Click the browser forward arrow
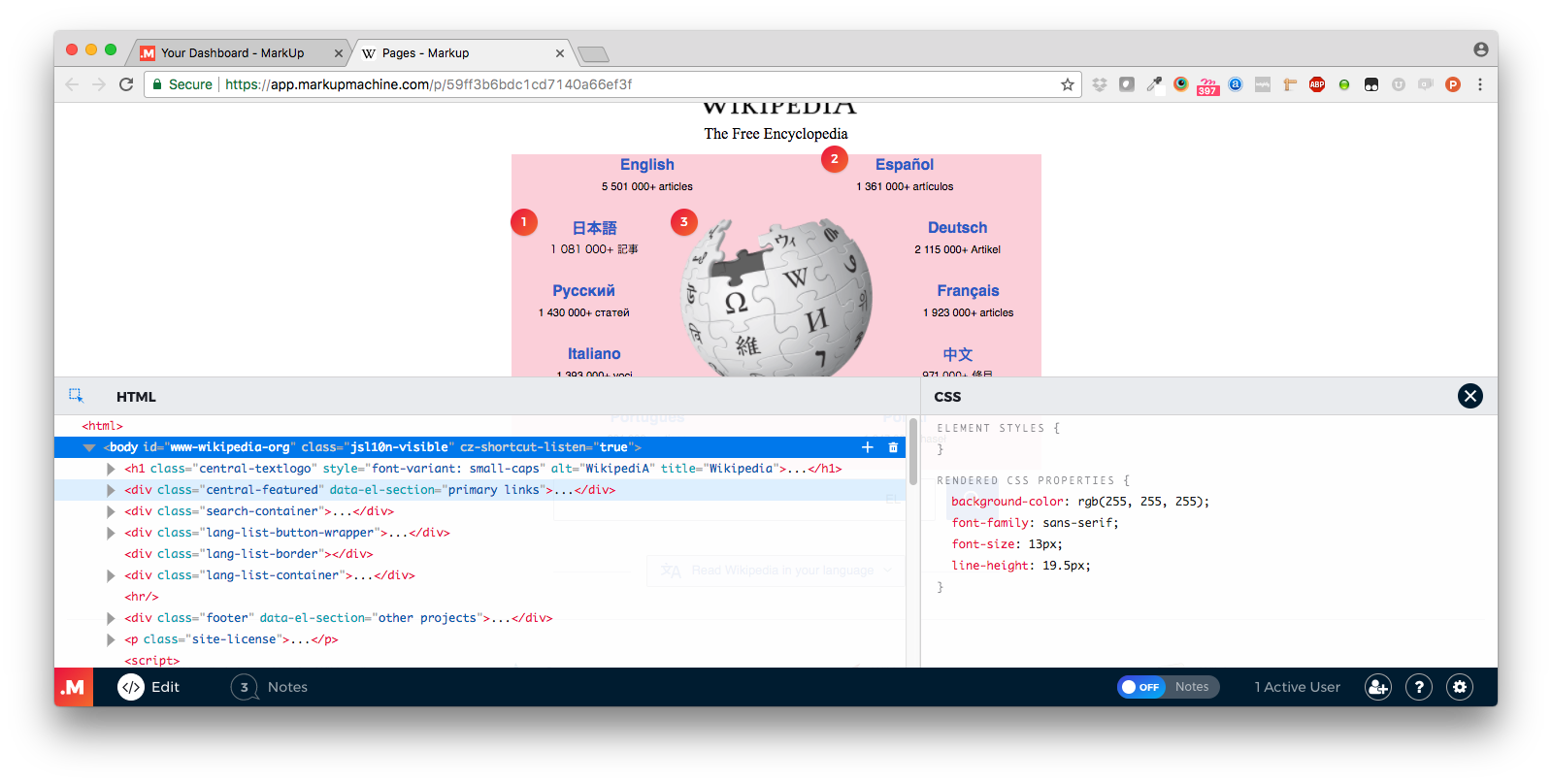Viewport: 1552px width, 784px height. (x=99, y=84)
